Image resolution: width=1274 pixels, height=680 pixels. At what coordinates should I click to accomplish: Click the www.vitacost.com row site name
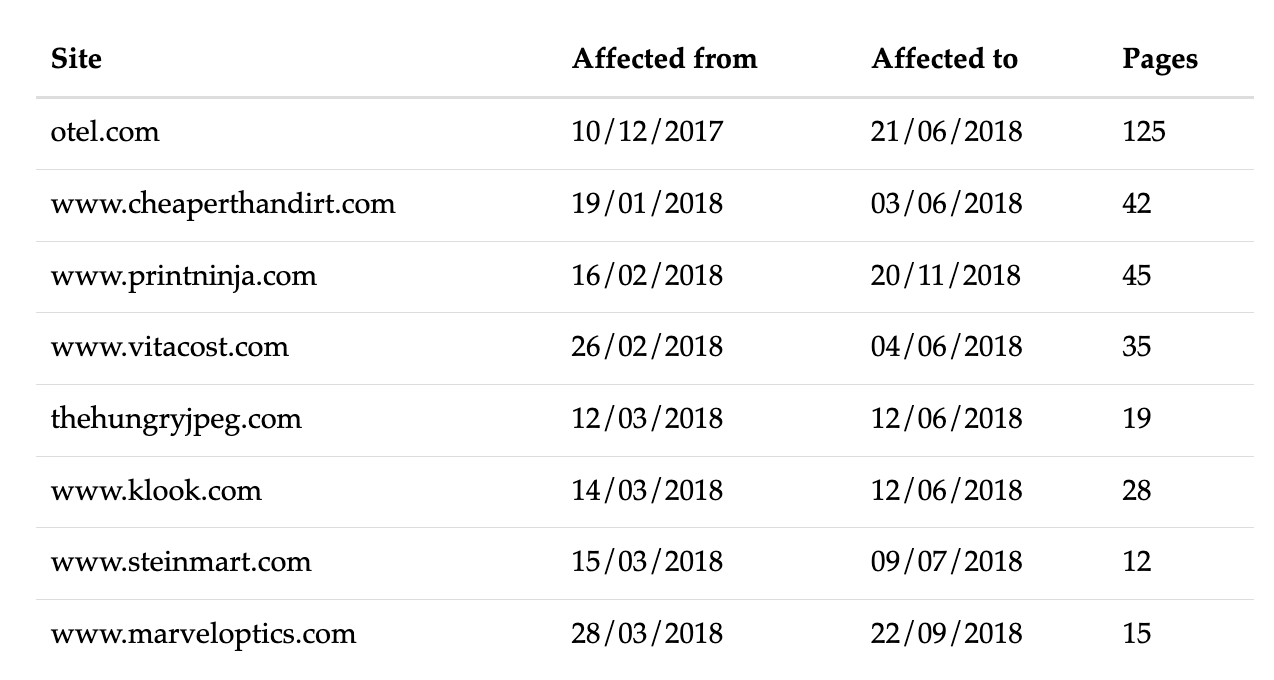(x=170, y=347)
